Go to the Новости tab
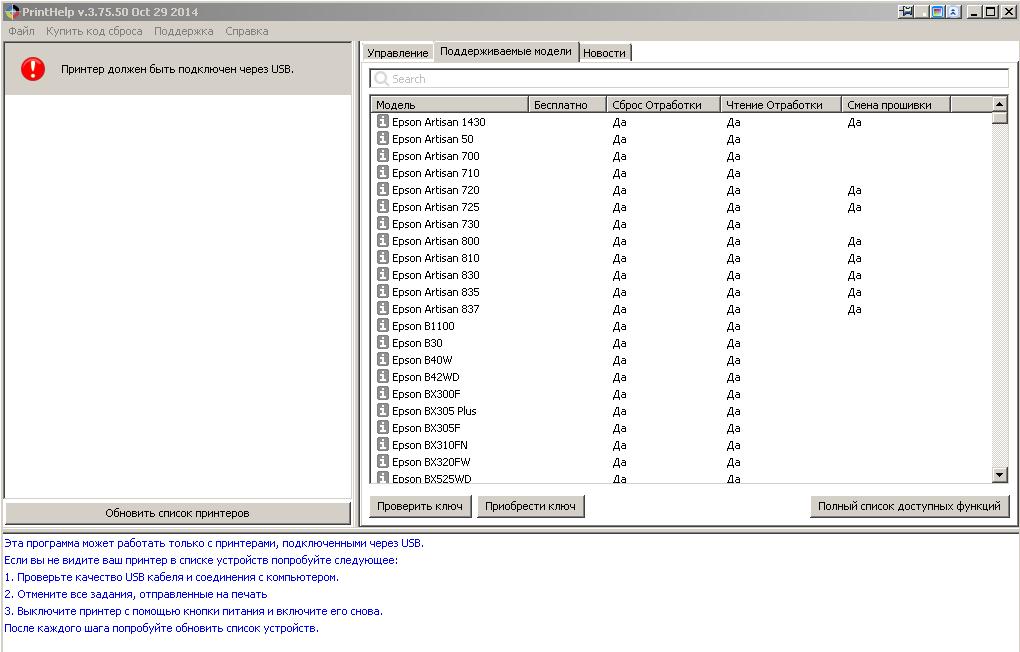1020x652 pixels. 604,53
